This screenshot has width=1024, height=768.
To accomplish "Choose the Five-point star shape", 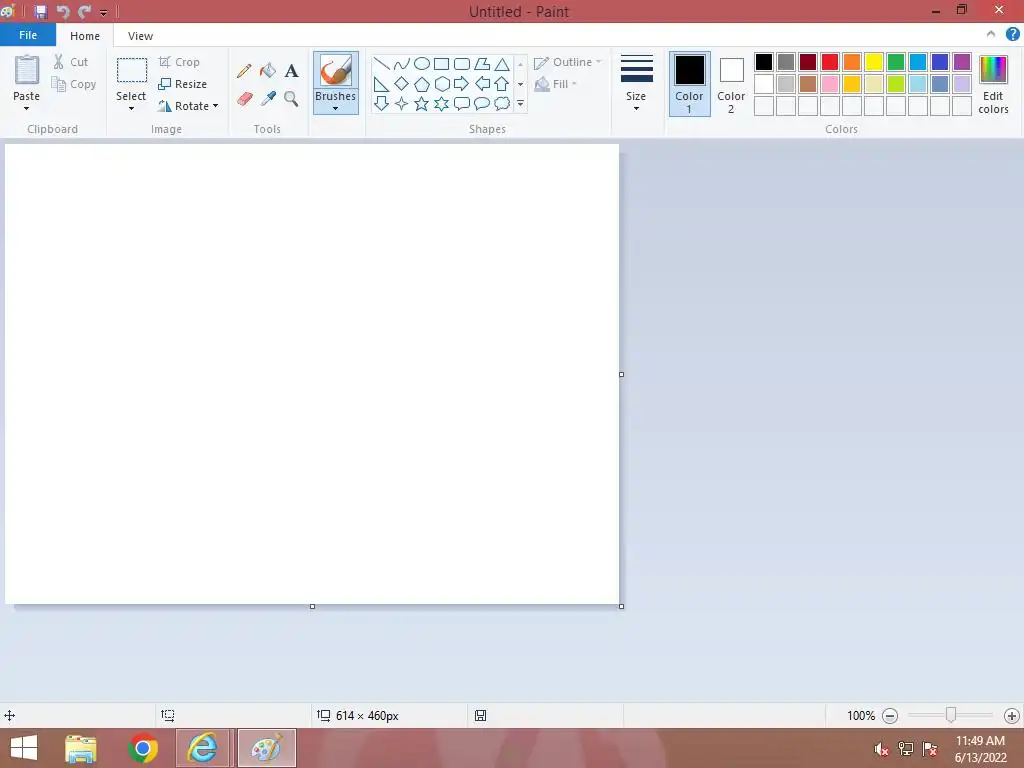I will (x=422, y=103).
